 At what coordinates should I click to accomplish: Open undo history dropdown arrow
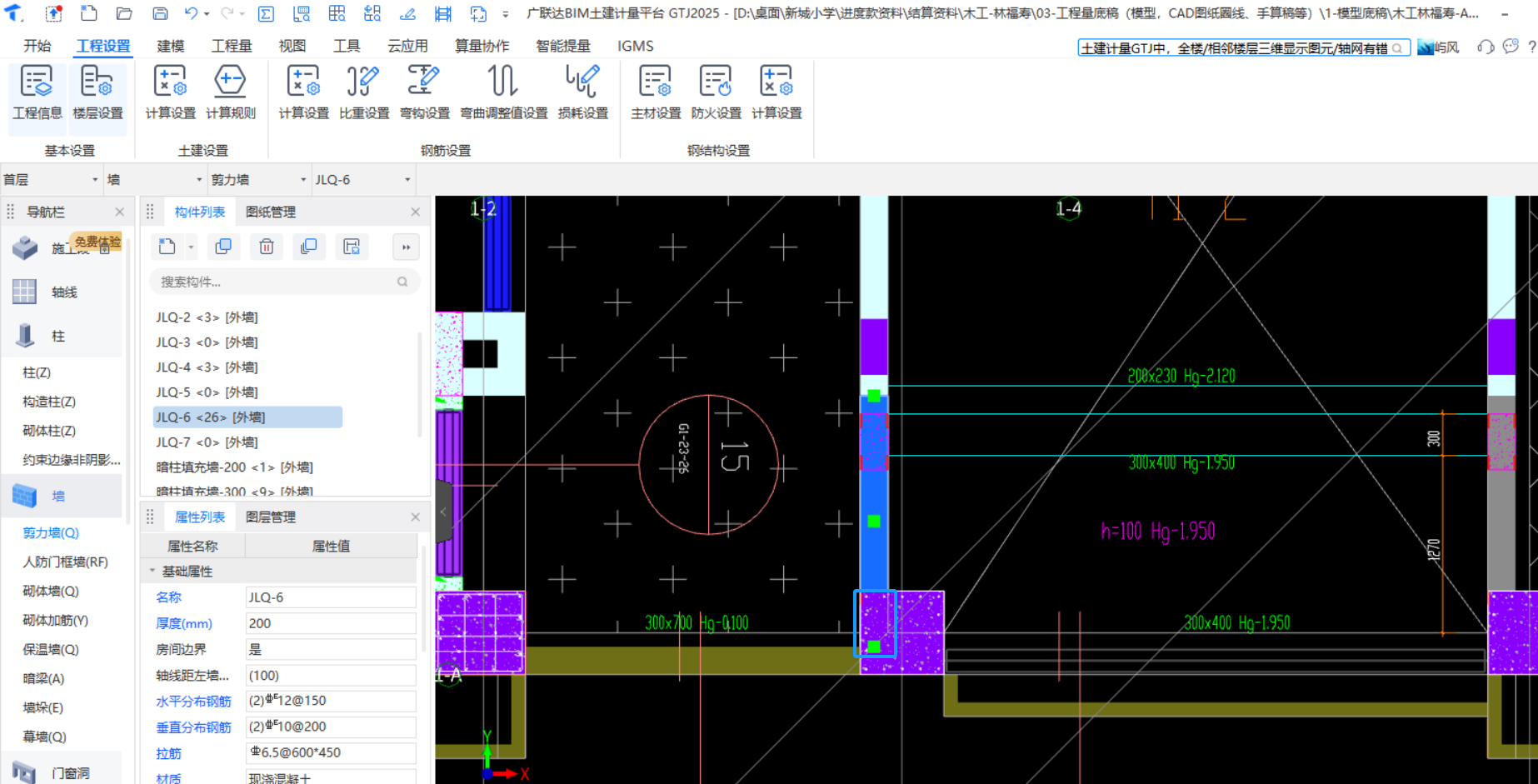tap(207, 13)
